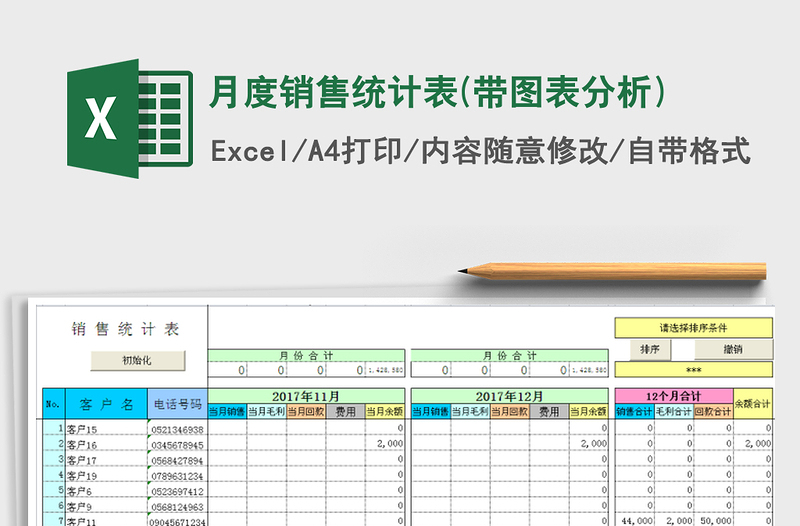Click phone number 0789631234
This screenshot has width=800, height=526.
click(x=178, y=476)
